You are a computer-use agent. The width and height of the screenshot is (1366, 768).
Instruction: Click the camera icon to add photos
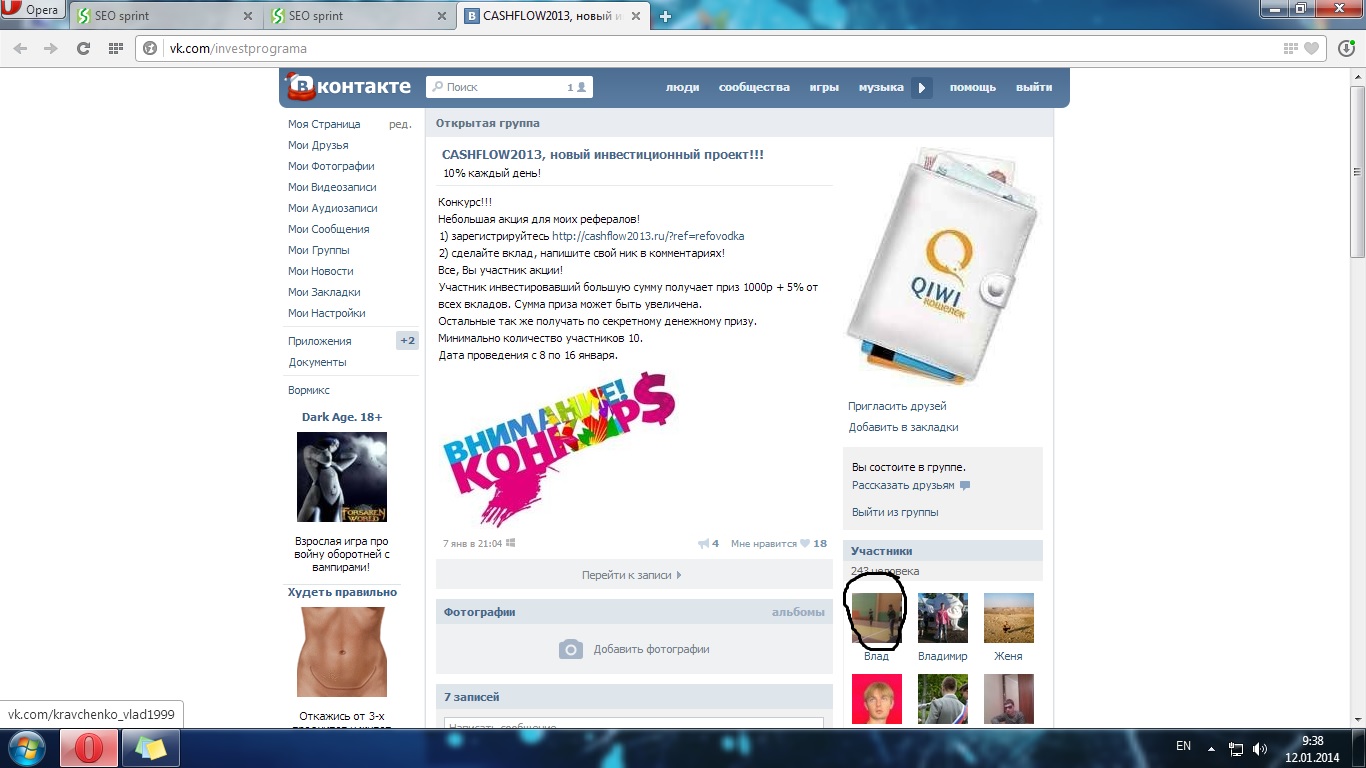coord(570,649)
